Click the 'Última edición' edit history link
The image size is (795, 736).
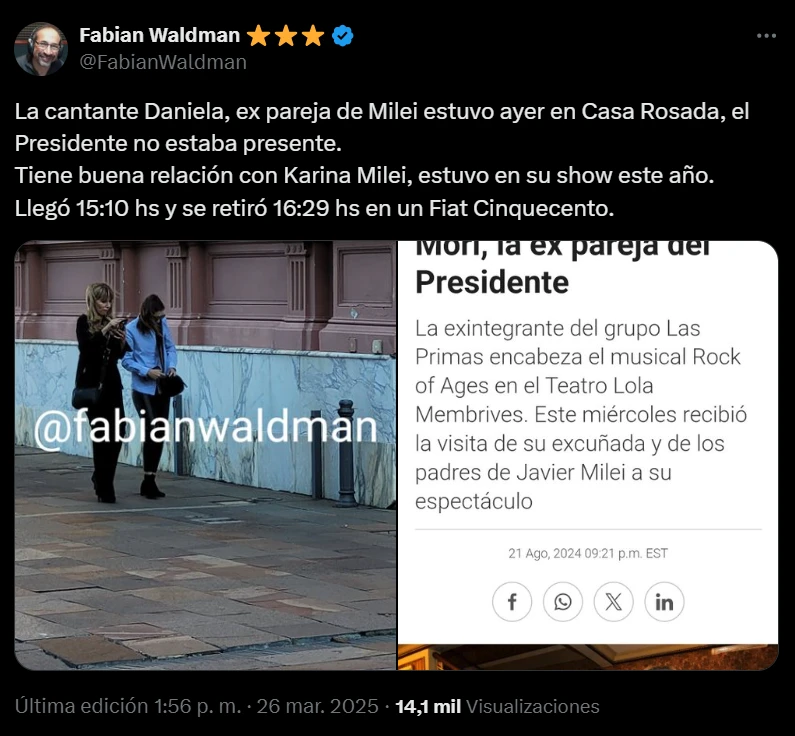tap(81, 706)
